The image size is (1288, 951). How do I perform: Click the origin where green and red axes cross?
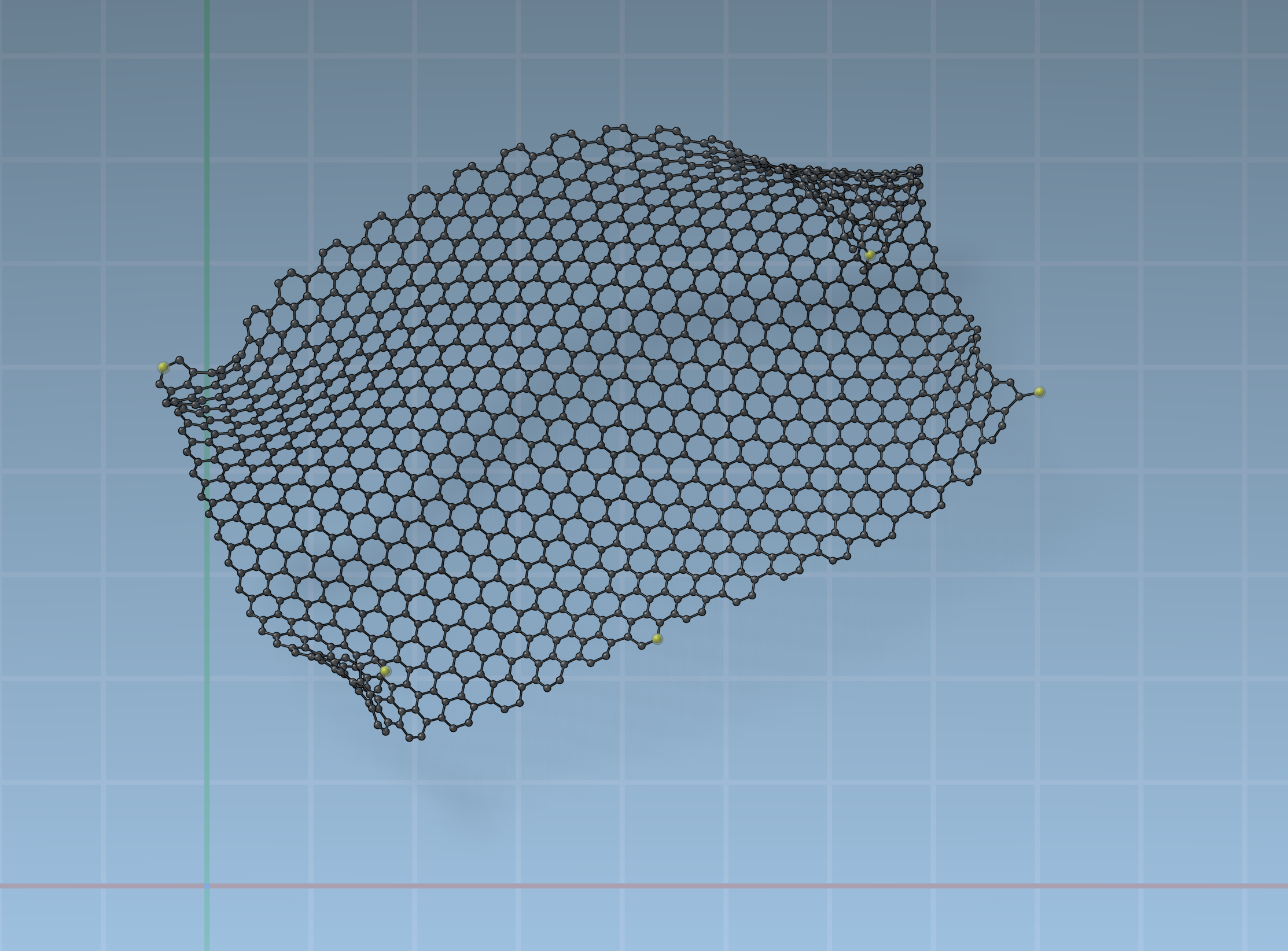pyautogui.click(x=207, y=886)
